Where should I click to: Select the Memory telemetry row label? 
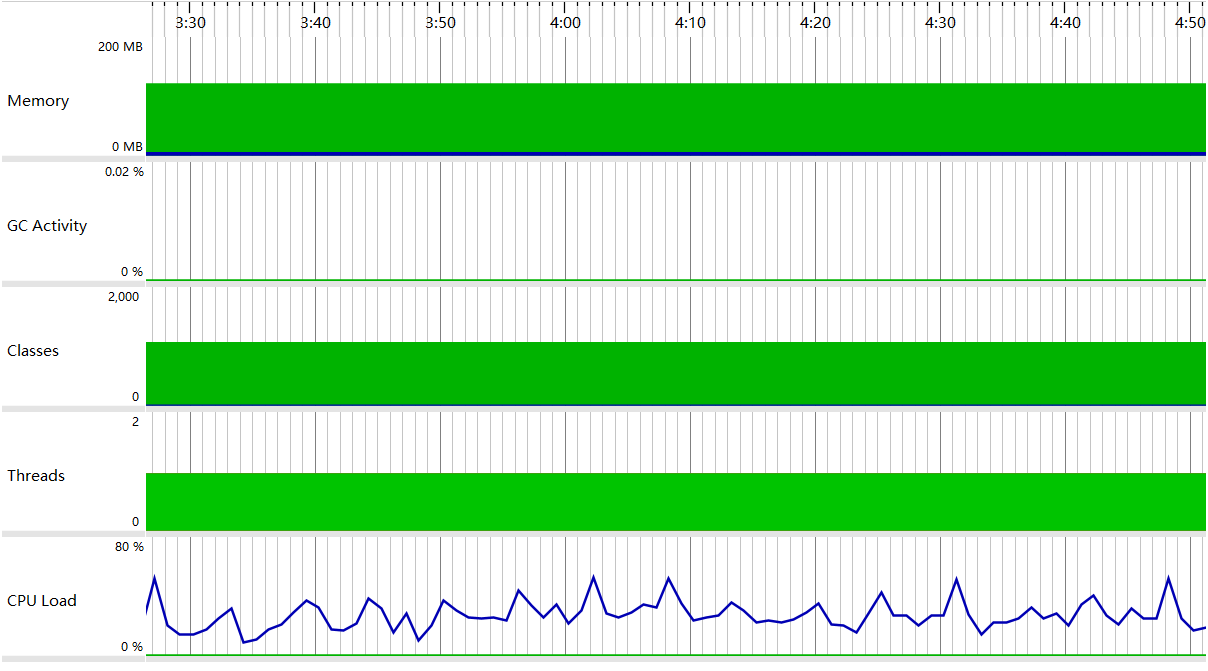38,101
